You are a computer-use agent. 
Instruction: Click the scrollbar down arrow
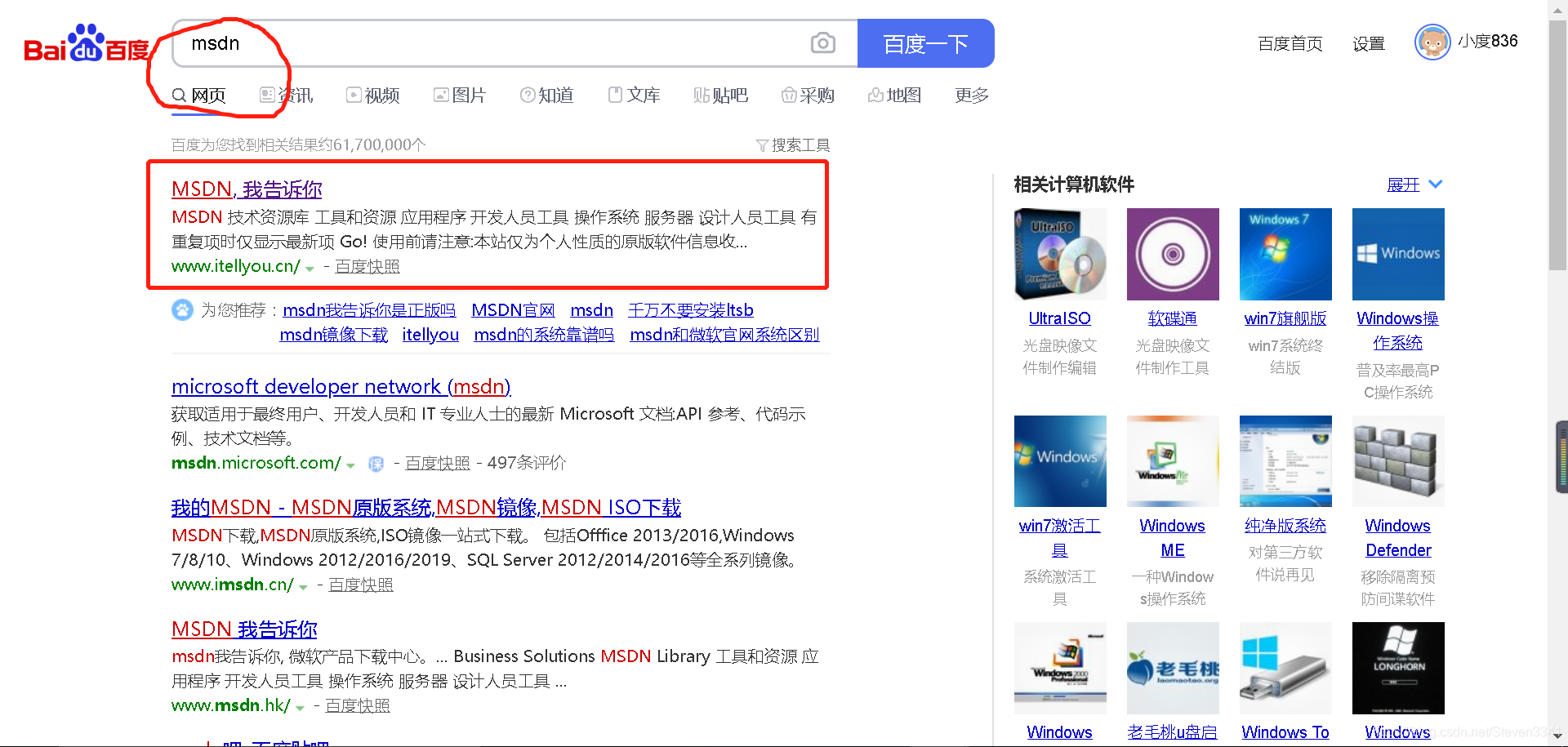click(x=1558, y=738)
